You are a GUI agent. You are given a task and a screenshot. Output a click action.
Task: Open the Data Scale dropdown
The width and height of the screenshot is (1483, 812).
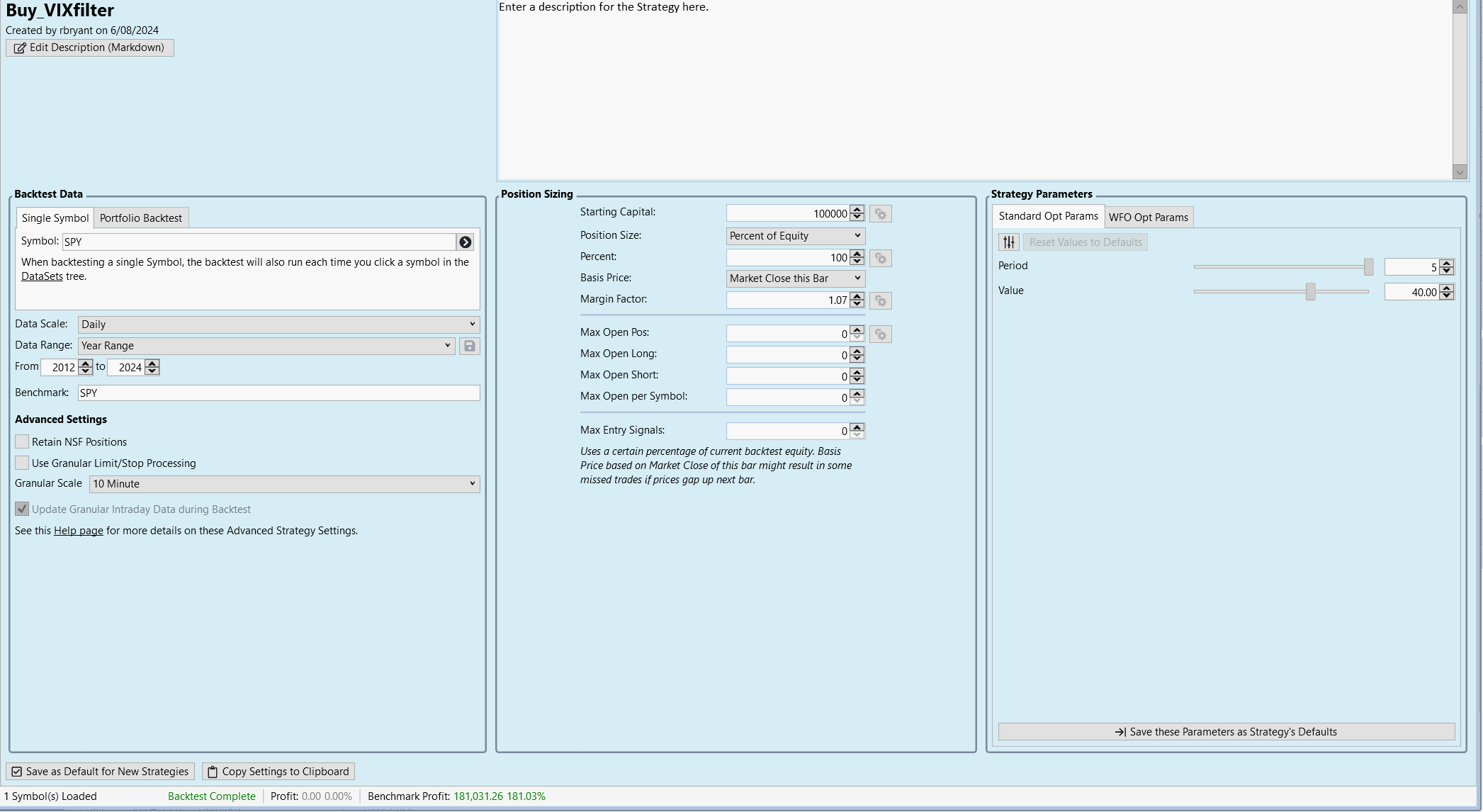tap(278, 325)
